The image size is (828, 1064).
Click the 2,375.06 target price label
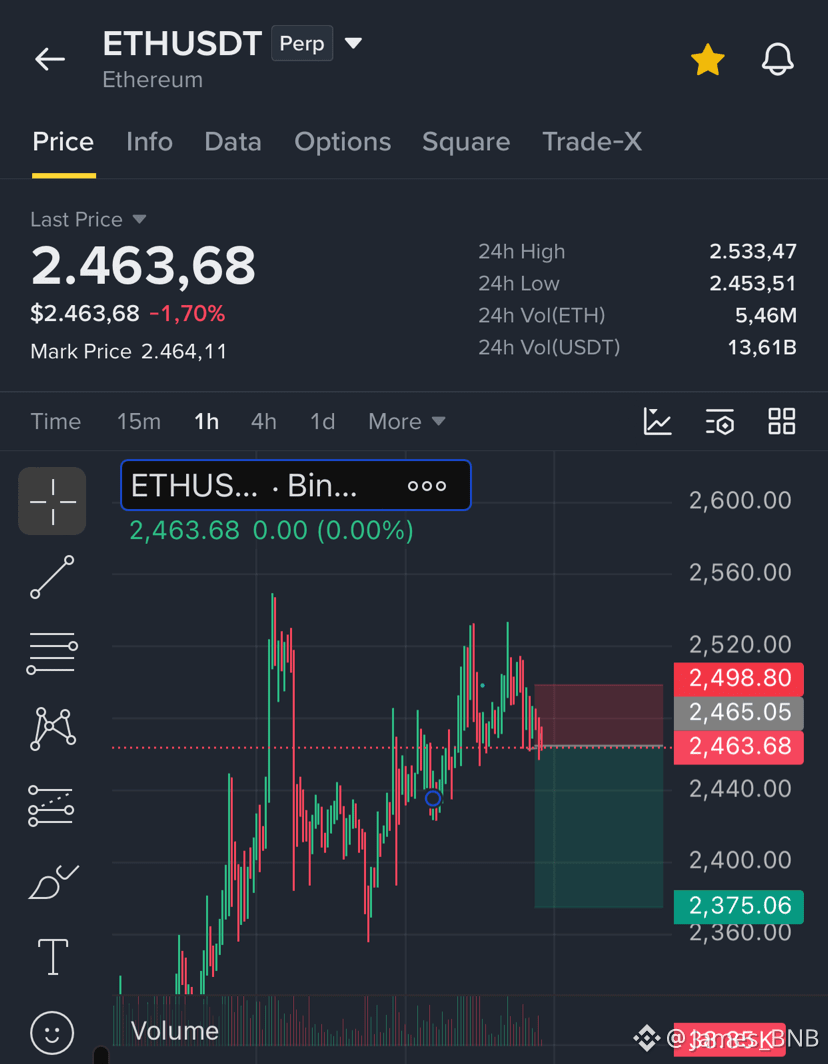point(738,906)
